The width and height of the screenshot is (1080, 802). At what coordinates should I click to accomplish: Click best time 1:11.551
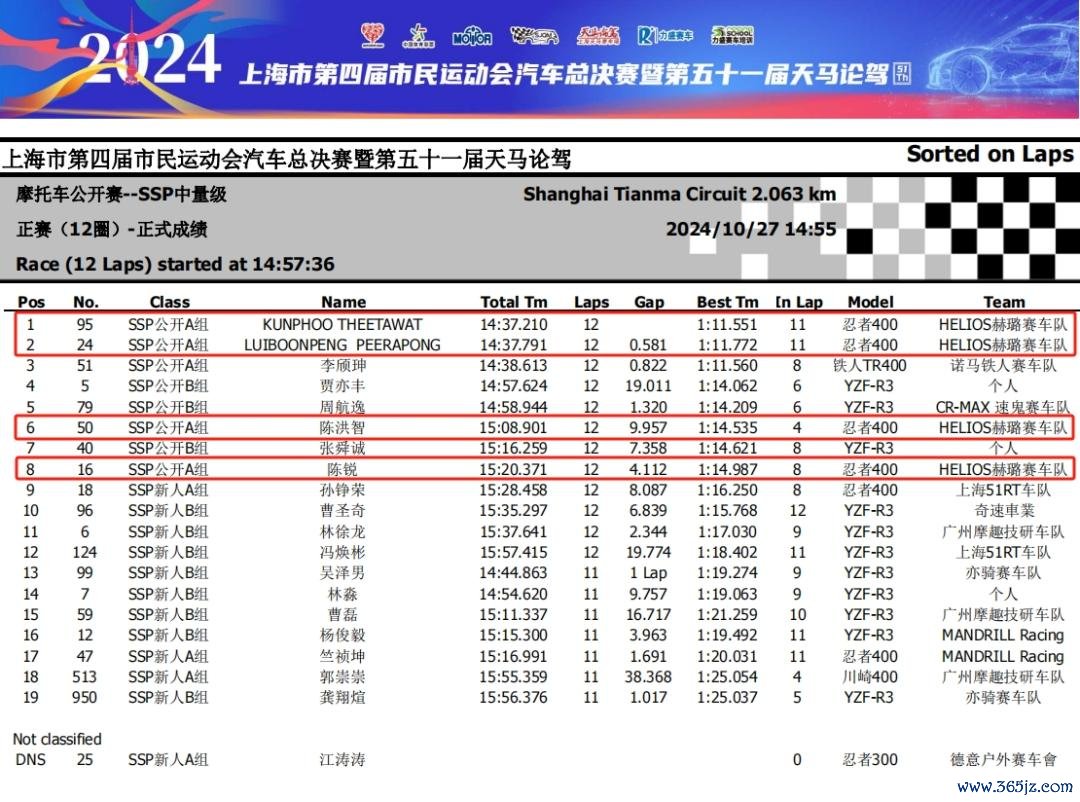pyautogui.click(x=727, y=325)
